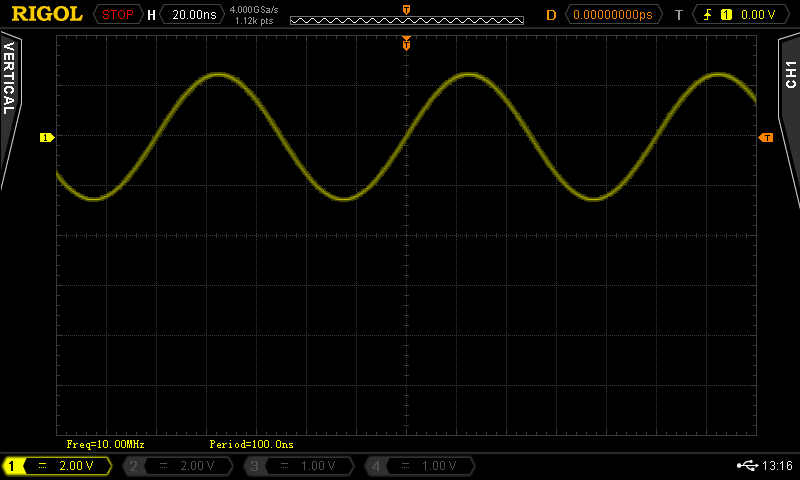Click the Freq=10.00MHz measurement
The width and height of the screenshot is (800, 480).
pos(106,444)
